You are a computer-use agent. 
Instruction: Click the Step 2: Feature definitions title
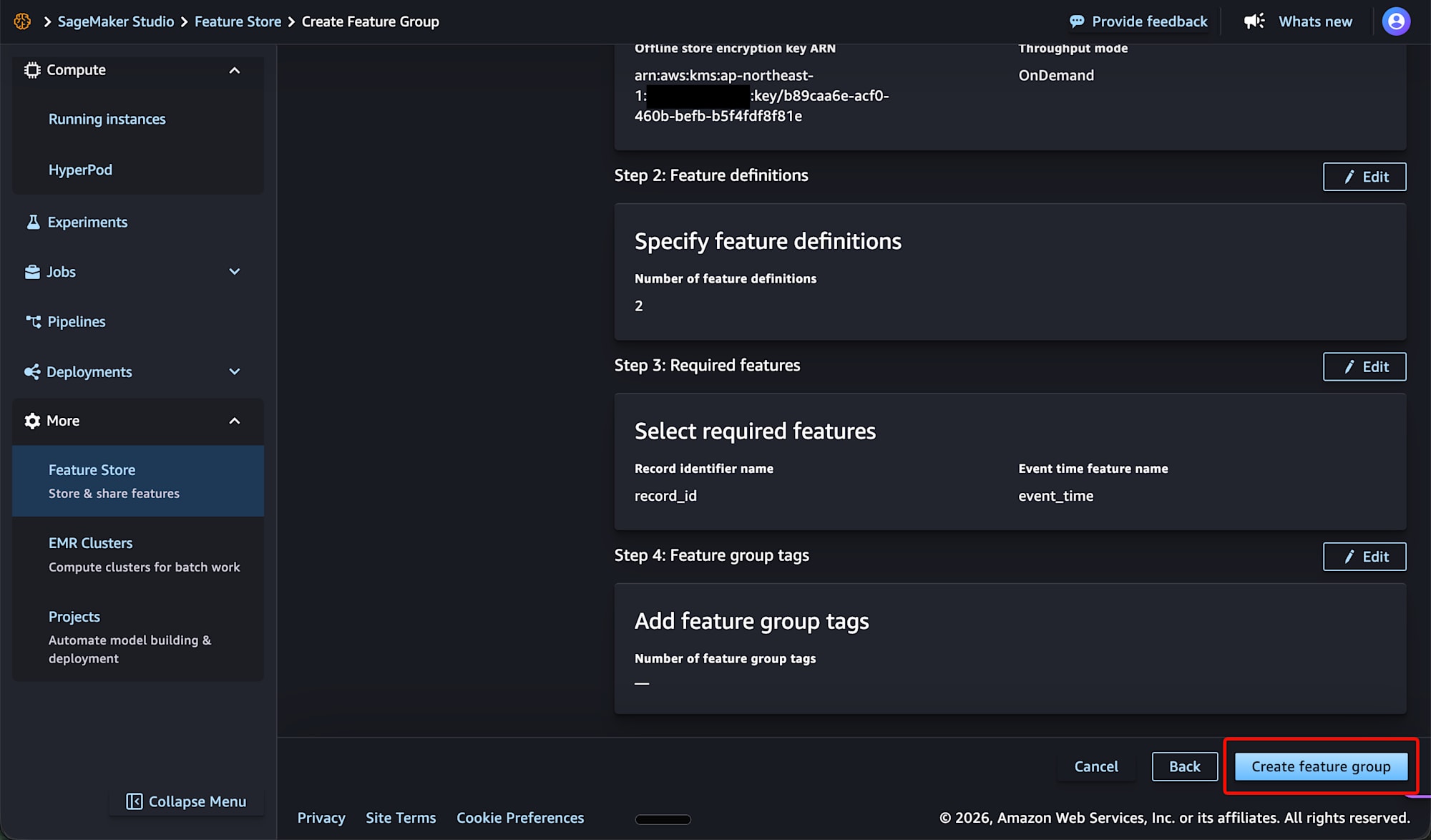coord(711,176)
